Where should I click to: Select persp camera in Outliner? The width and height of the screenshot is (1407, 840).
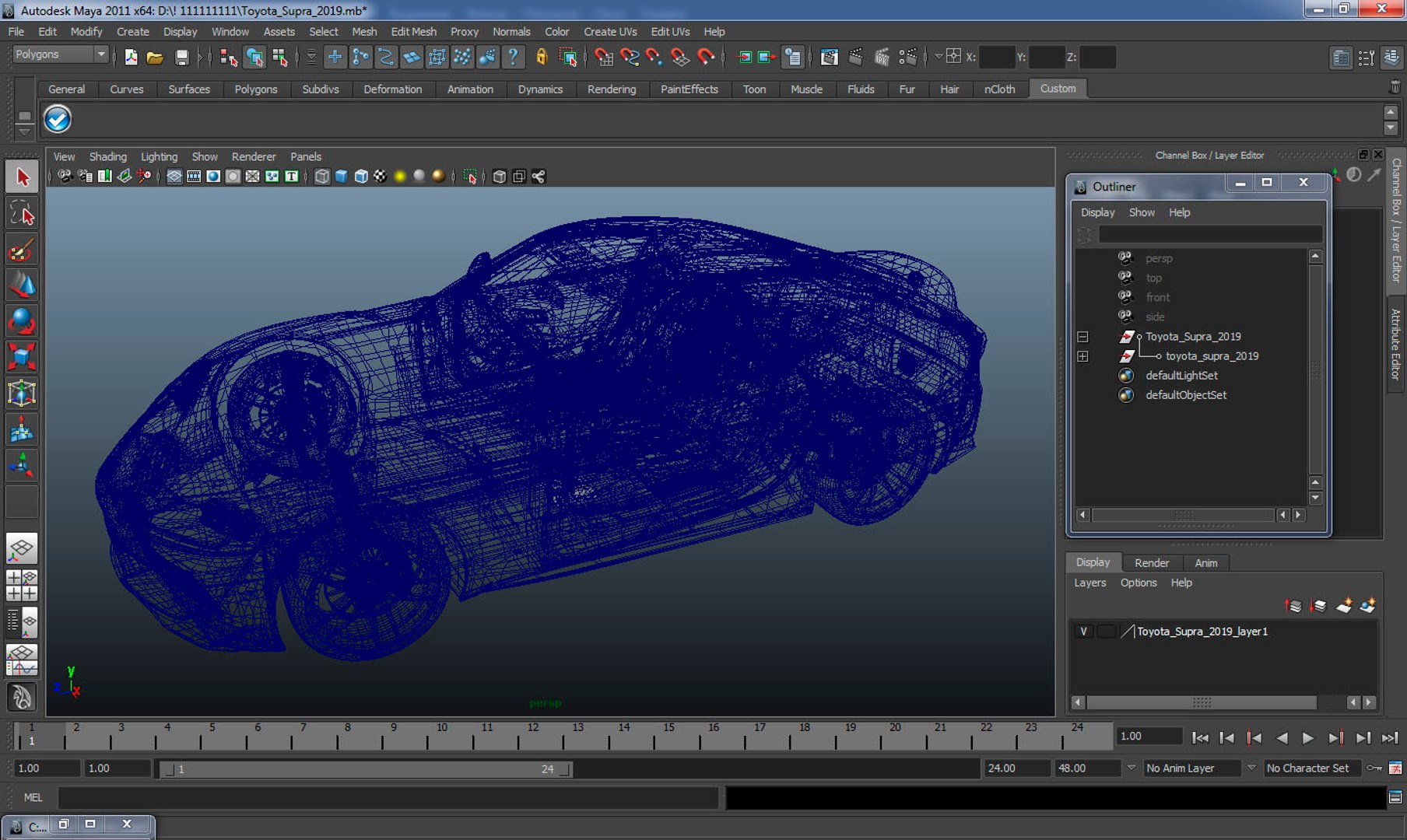1158,258
